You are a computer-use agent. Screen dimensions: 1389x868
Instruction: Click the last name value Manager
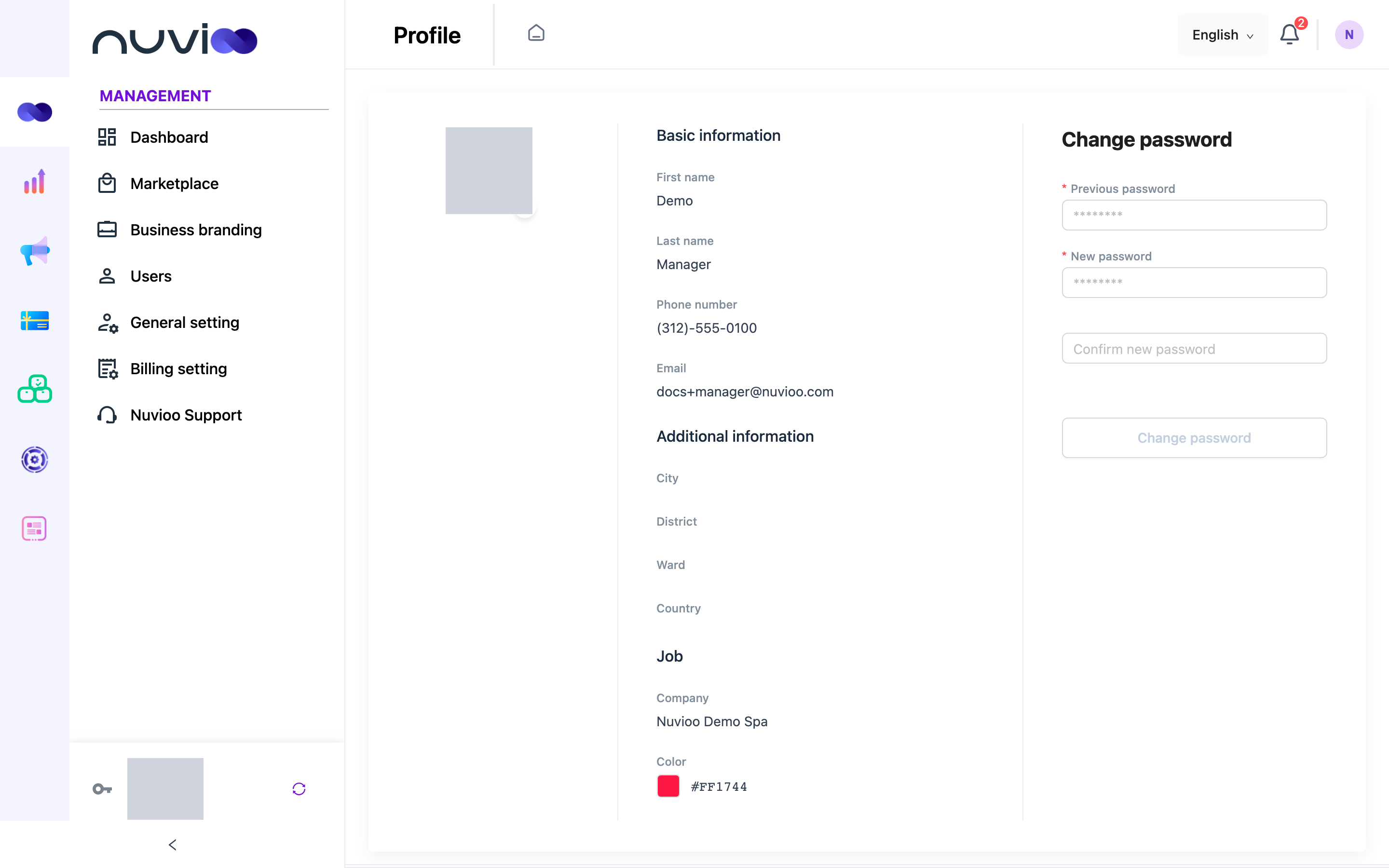pos(683,265)
